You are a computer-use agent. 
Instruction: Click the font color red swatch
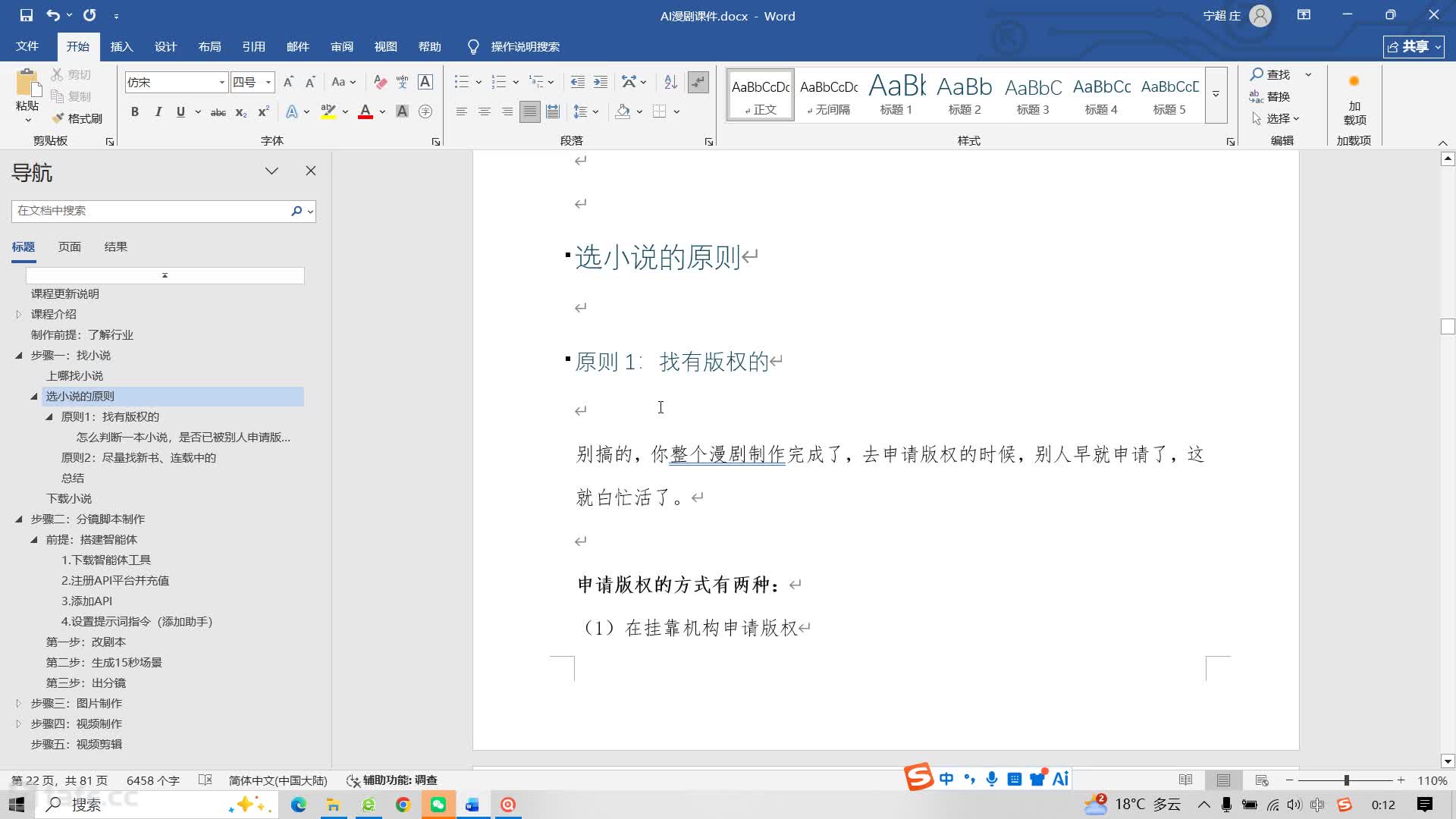tap(365, 112)
